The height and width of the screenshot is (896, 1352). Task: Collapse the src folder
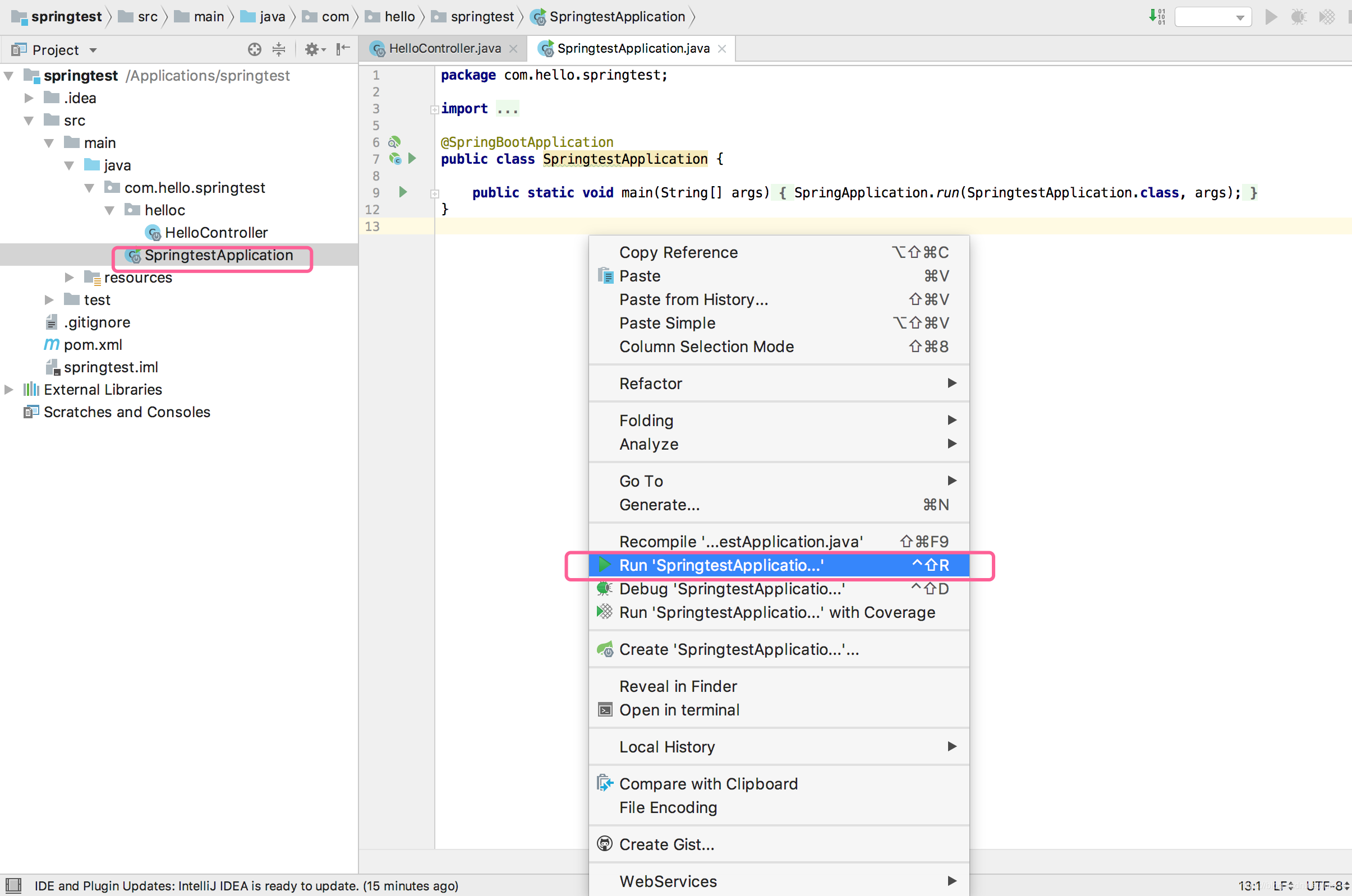point(29,121)
